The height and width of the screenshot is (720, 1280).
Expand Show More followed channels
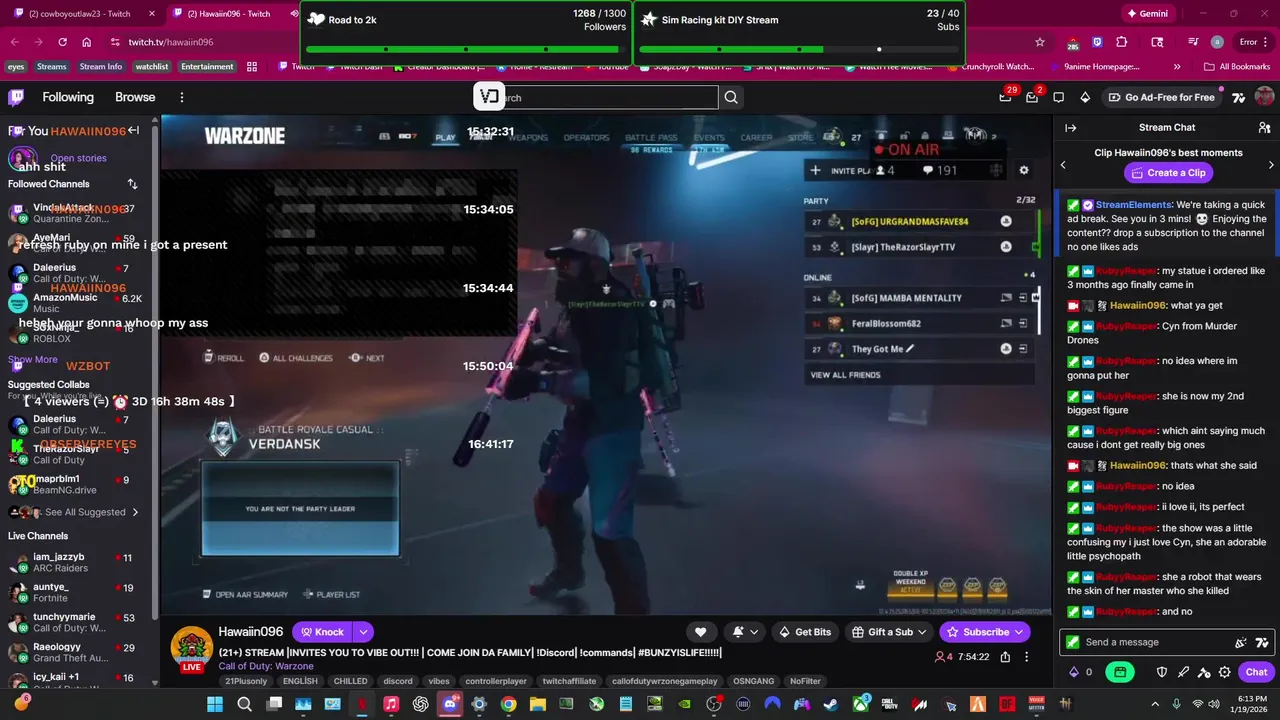point(33,359)
